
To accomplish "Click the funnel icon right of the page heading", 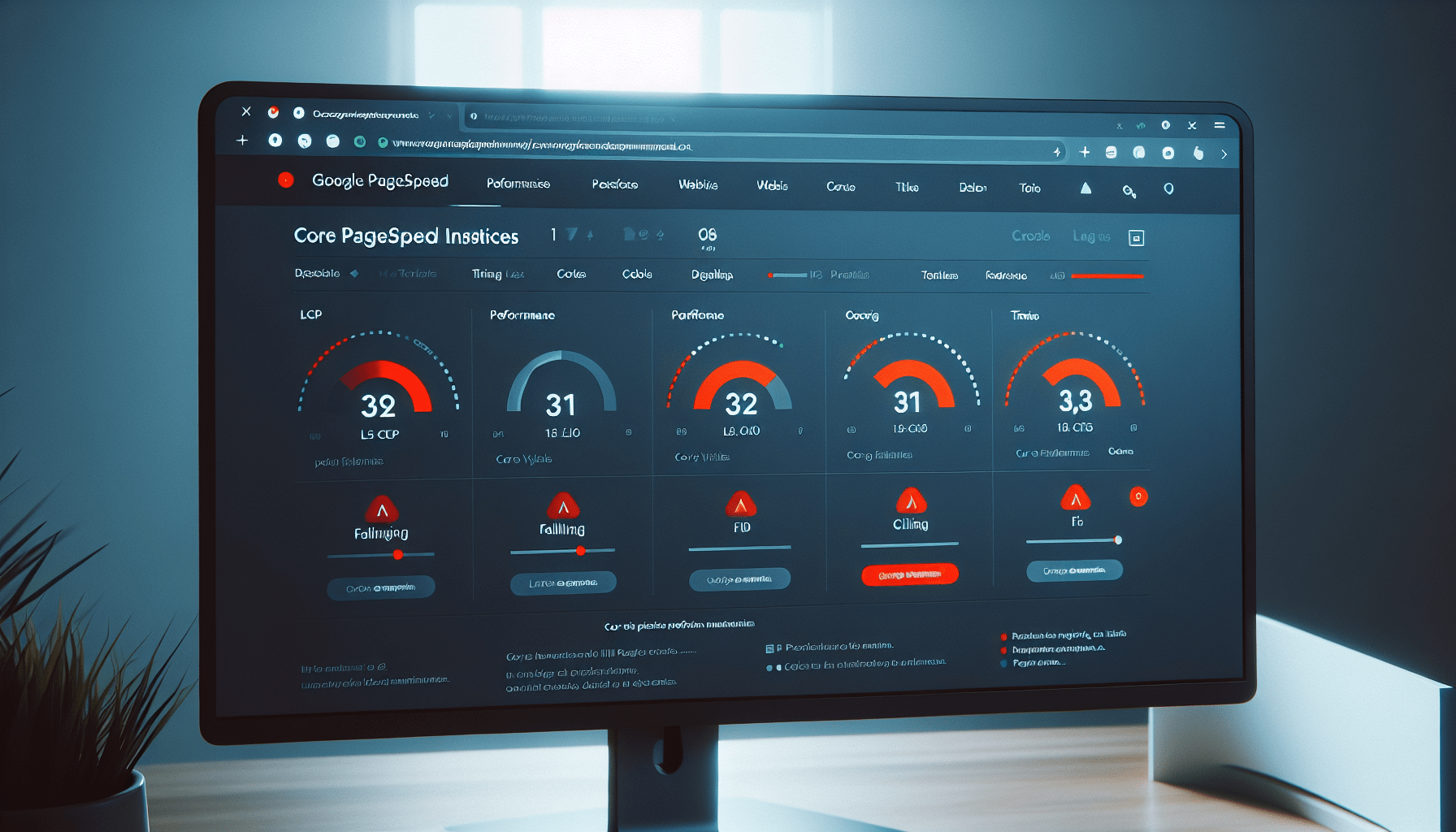I will (x=572, y=235).
